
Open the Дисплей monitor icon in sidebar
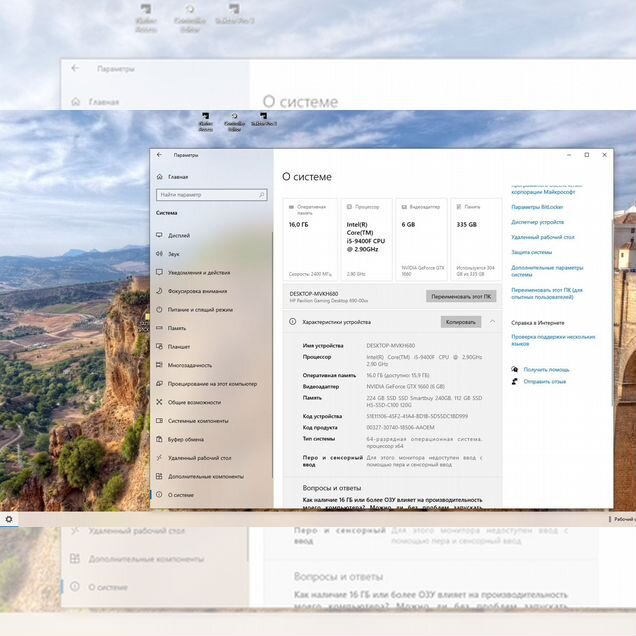click(x=159, y=235)
